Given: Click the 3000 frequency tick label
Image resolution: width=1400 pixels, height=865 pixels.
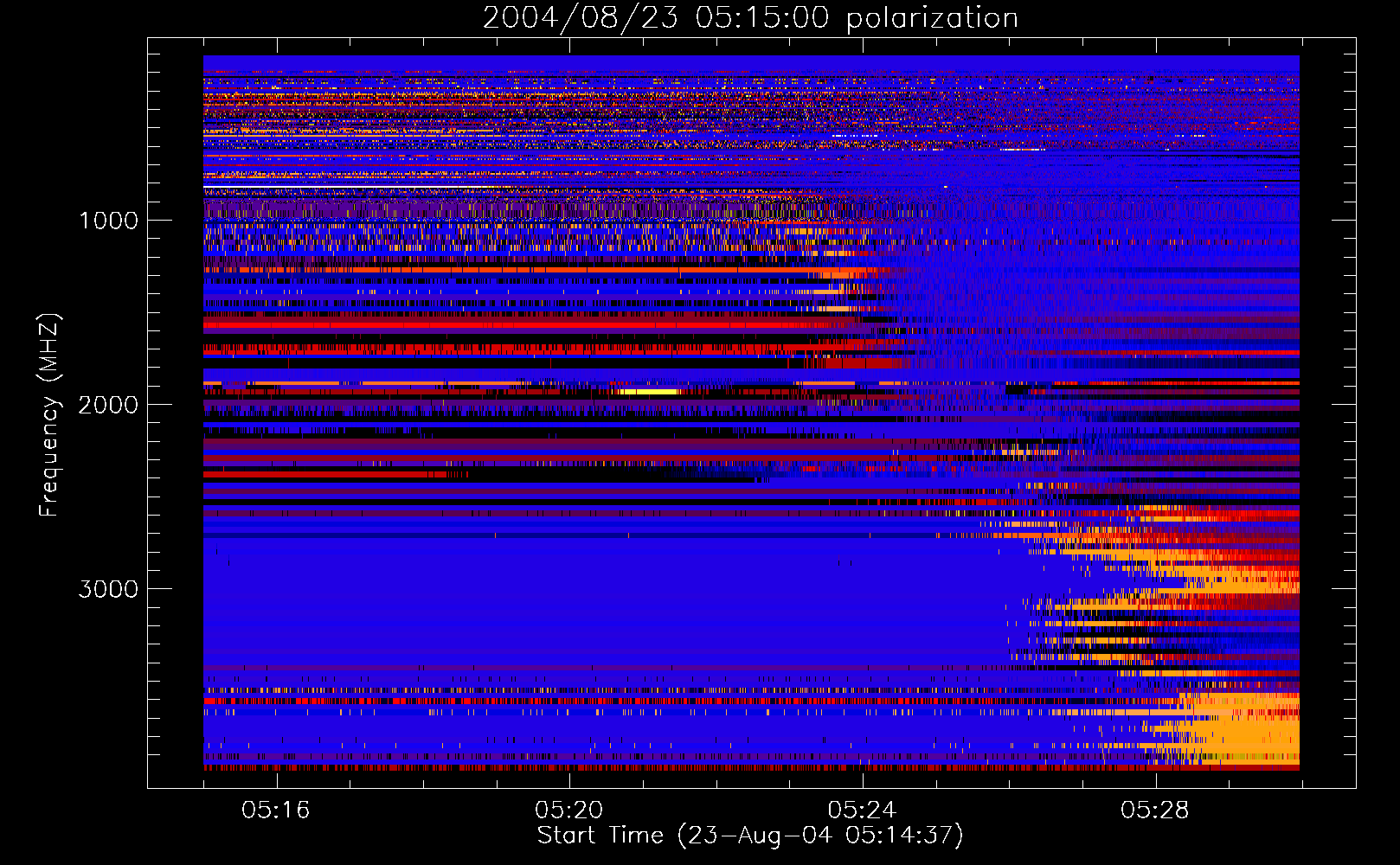Looking at the screenshot, I should point(108,589).
